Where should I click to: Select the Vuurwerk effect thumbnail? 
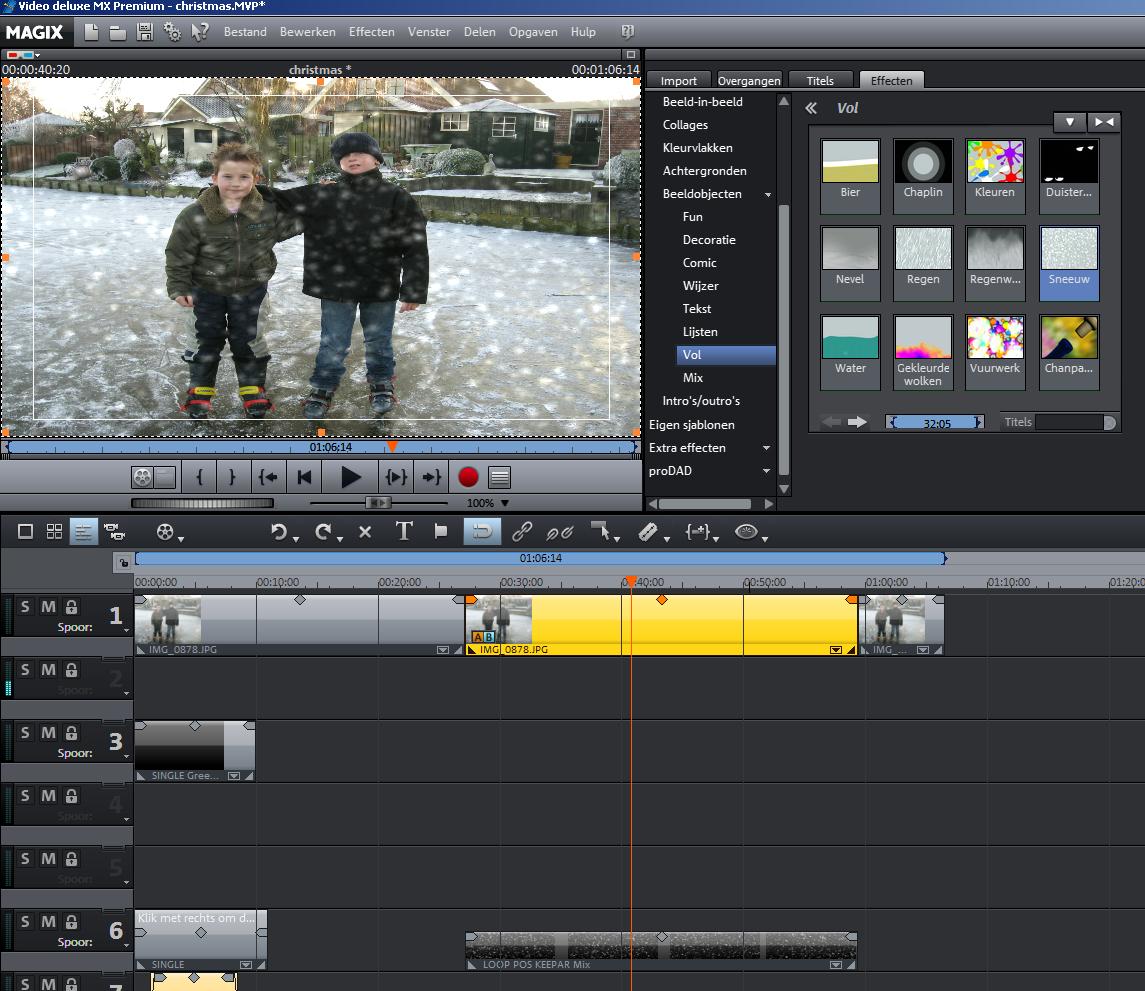click(995, 339)
